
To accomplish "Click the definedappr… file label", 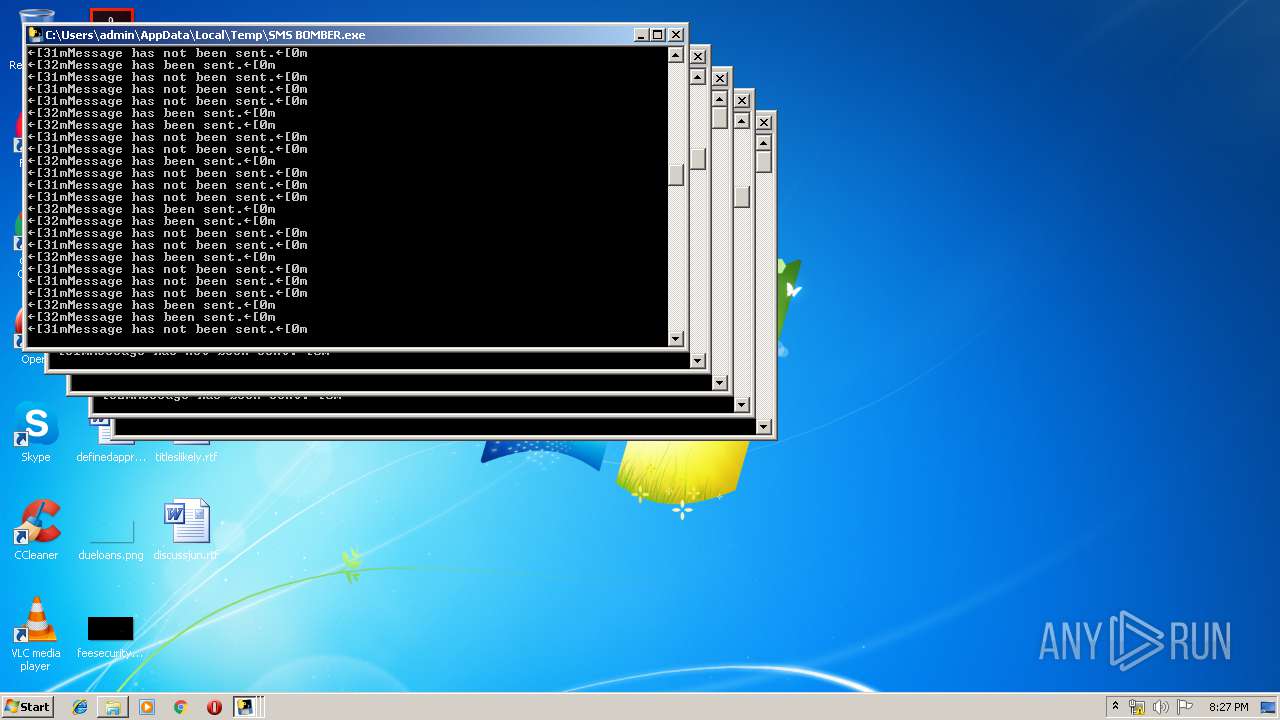I will coord(111,457).
